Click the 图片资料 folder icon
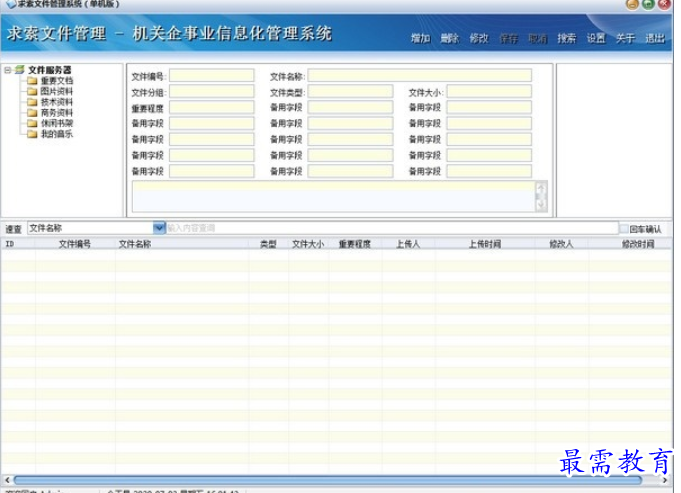Screen dimensions: 681x493 (32, 91)
